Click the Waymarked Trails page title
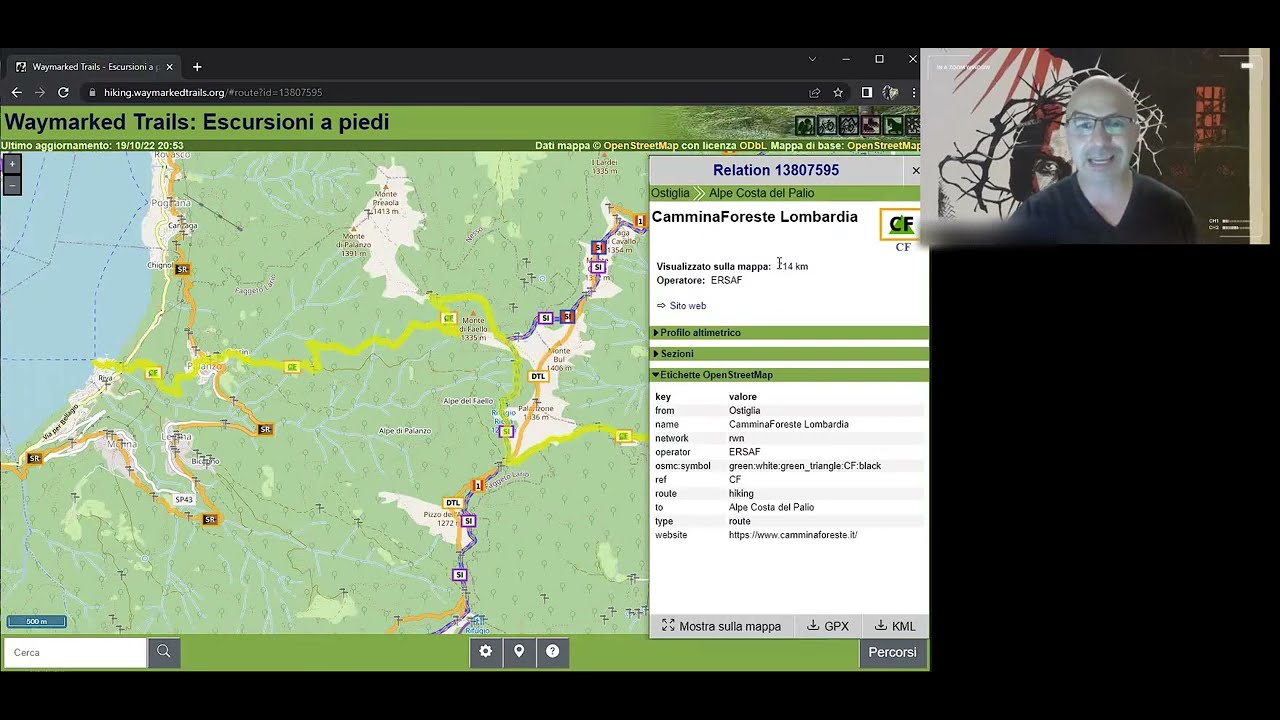This screenshot has width=1280, height=720. [197, 123]
